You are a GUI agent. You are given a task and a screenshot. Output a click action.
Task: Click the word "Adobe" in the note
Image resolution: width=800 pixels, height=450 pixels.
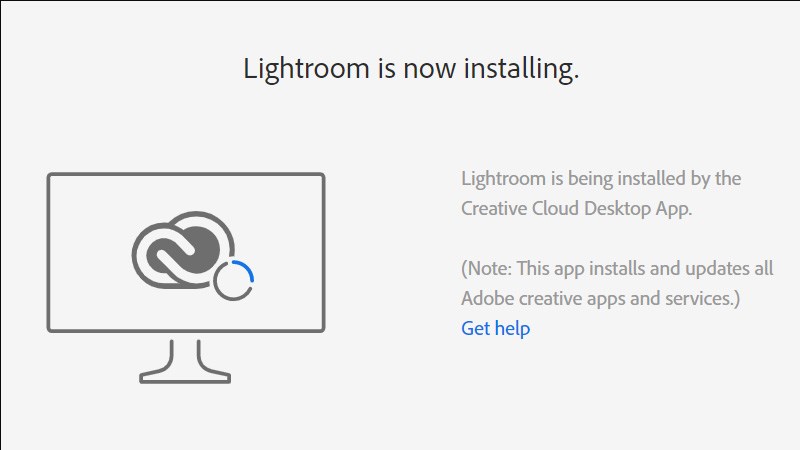pyautogui.click(x=487, y=299)
